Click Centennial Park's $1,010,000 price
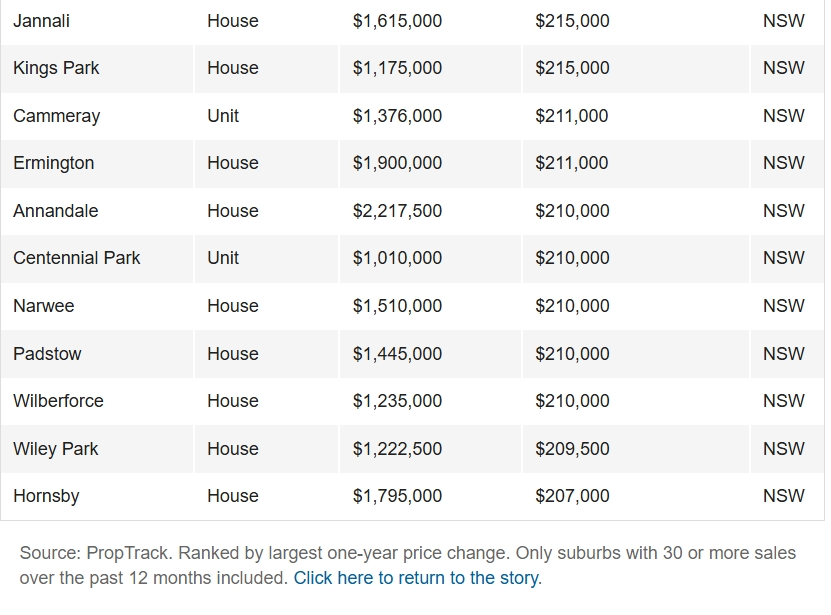831x615 pixels. click(397, 258)
